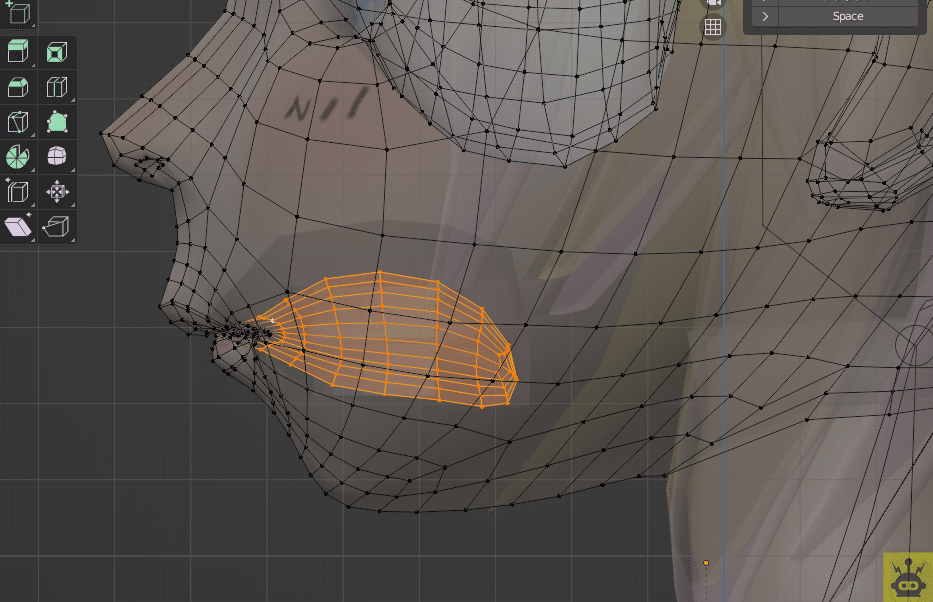Expand the Space row chevron
Screen dimensions: 933x602
(765, 17)
